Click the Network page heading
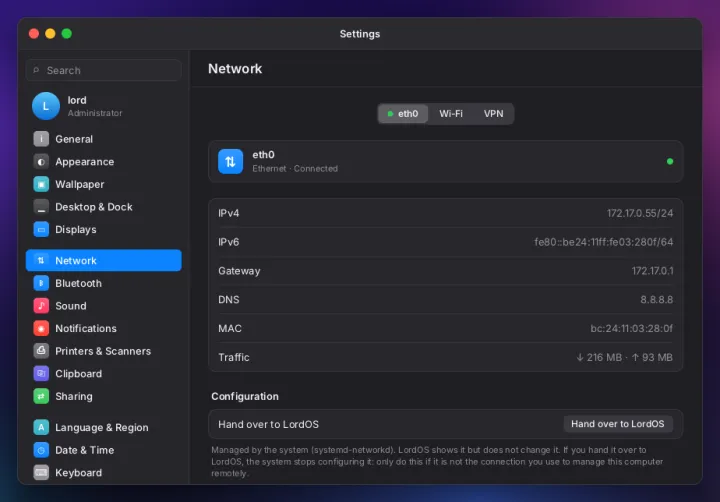Viewport: 720px width, 502px height. point(235,69)
